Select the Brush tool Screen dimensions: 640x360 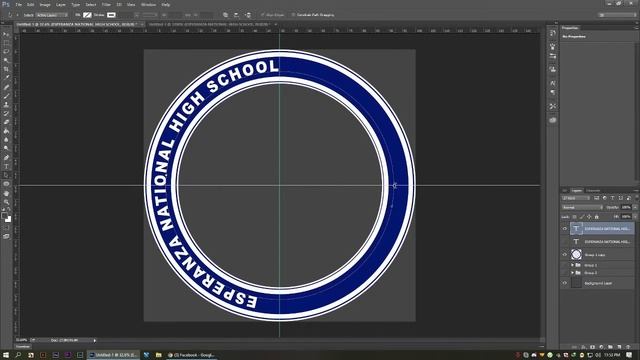[6, 96]
